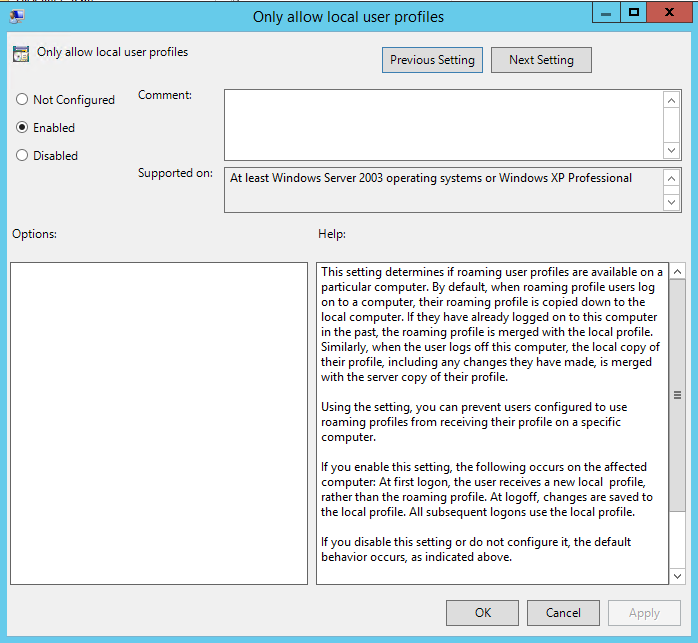This screenshot has height=643, width=698.
Task: Select the Disabled radio button
Action: point(22,155)
